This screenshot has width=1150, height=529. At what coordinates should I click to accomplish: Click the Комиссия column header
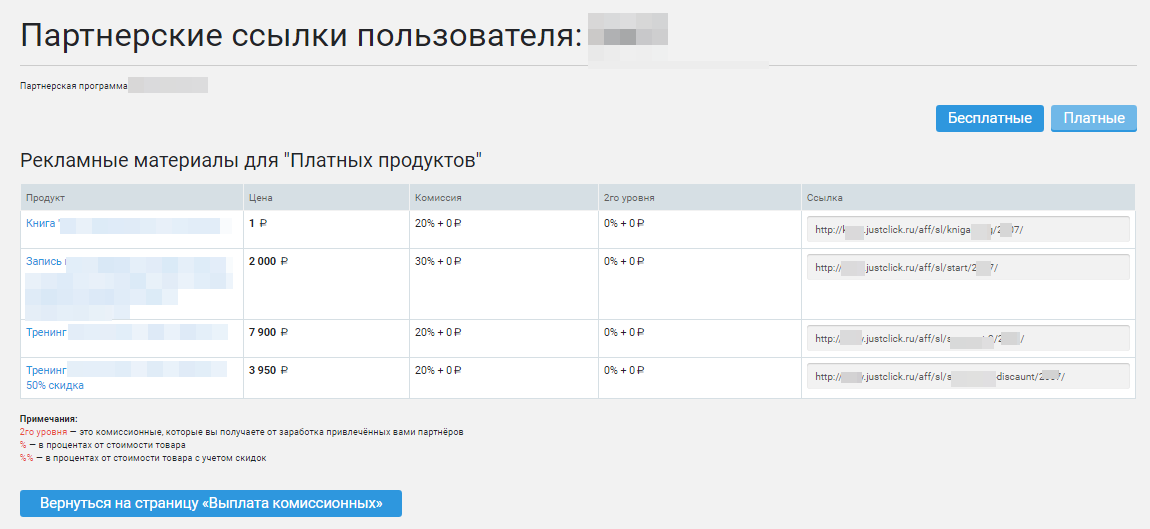point(438,198)
